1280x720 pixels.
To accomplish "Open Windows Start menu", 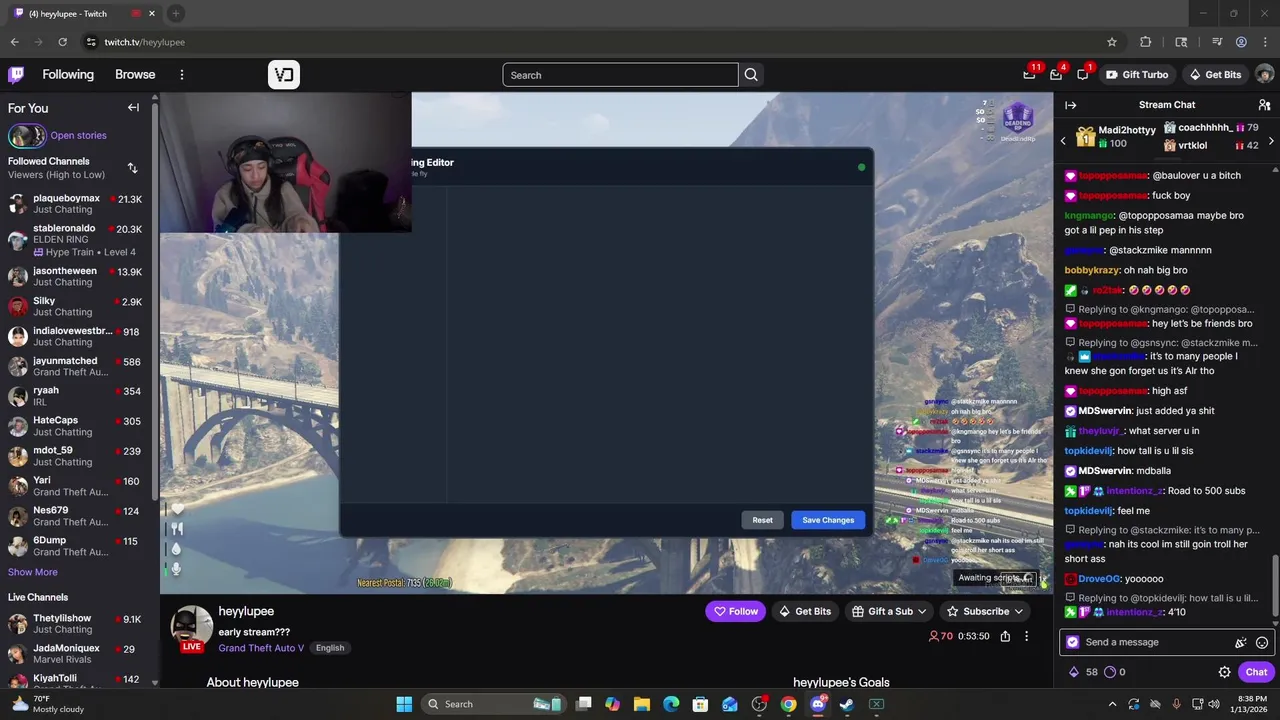I will 404,704.
